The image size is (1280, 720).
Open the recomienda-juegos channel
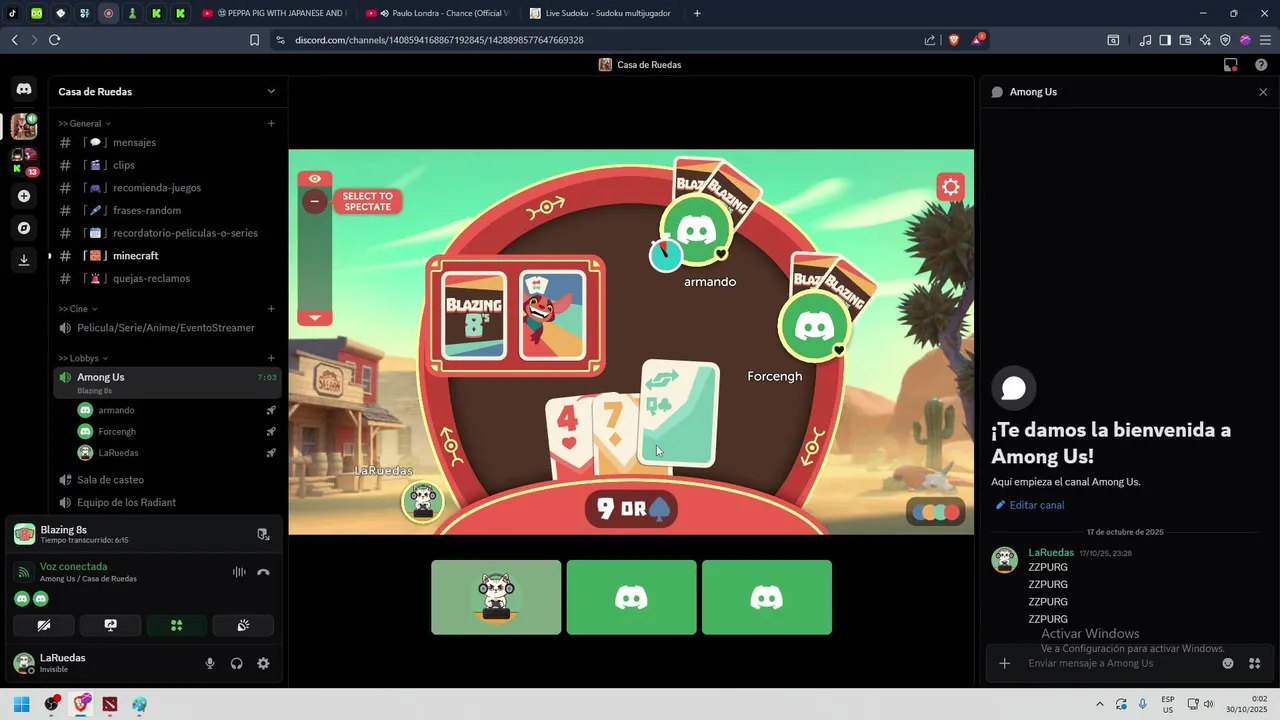point(167,188)
